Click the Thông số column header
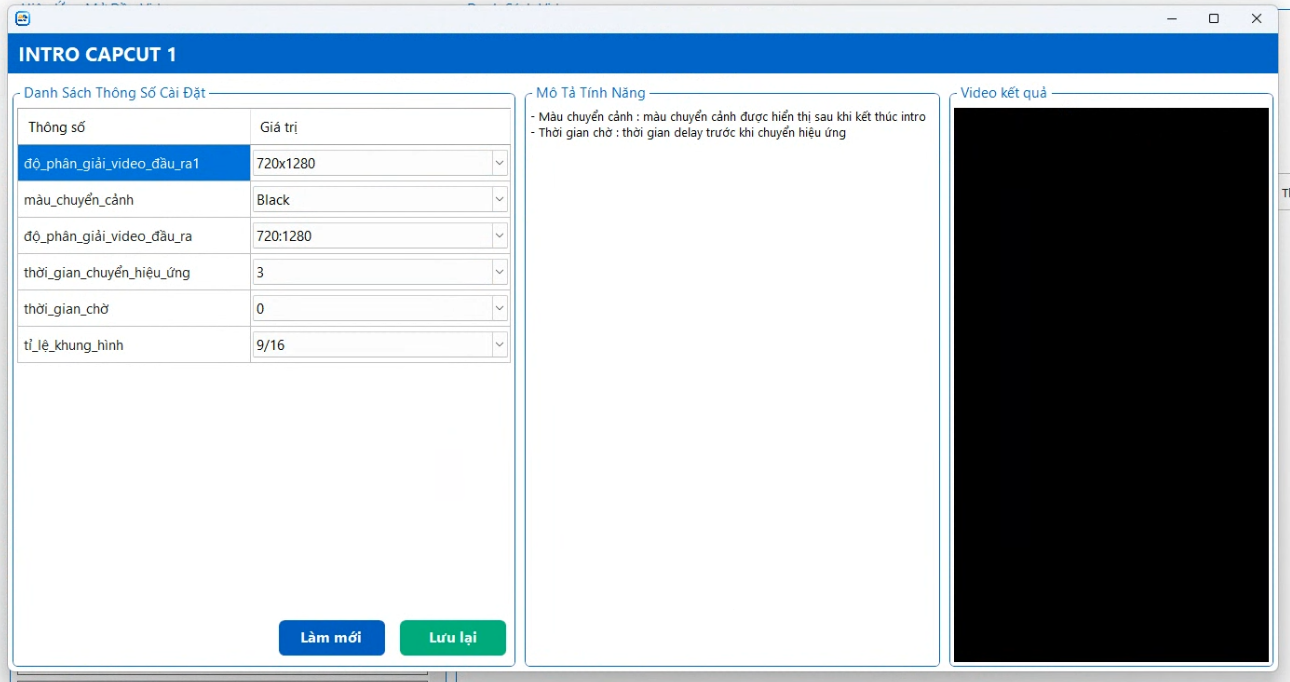Image resolution: width=1290 pixels, height=682 pixels. pyautogui.click(x=134, y=127)
